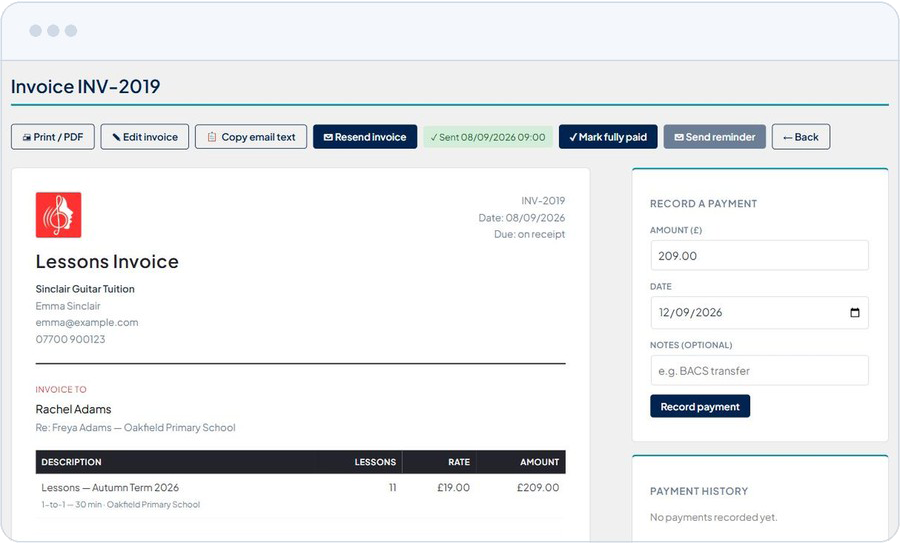Click the Sent 08/09/2026 09:00 status badge

[488, 137]
